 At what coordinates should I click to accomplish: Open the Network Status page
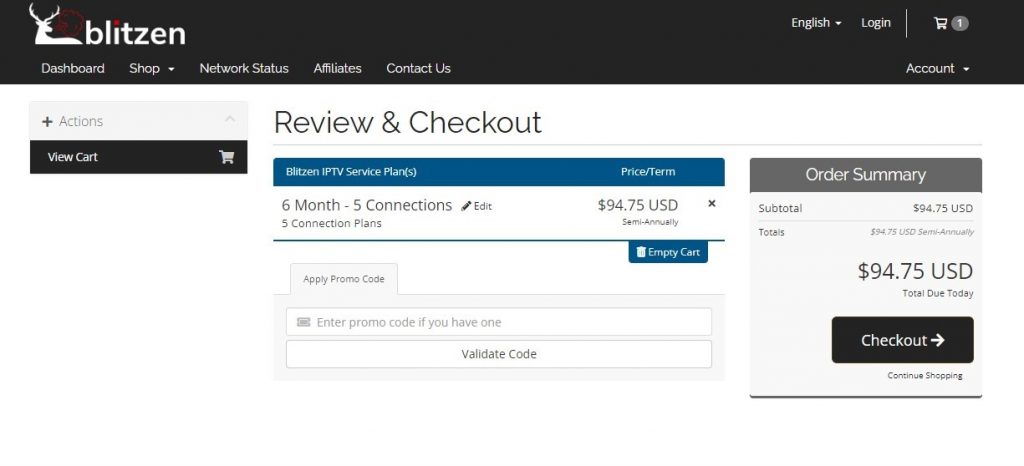pyautogui.click(x=244, y=69)
